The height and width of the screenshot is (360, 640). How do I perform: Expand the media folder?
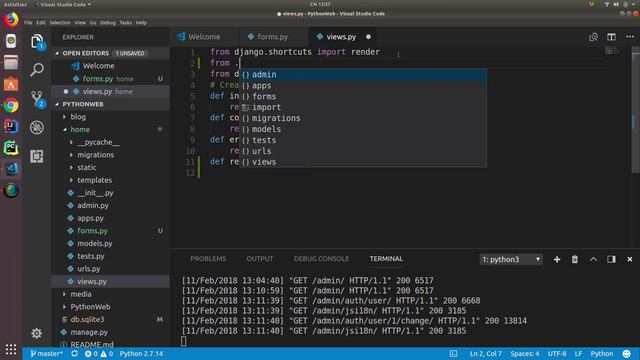pyautogui.click(x=64, y=294)
